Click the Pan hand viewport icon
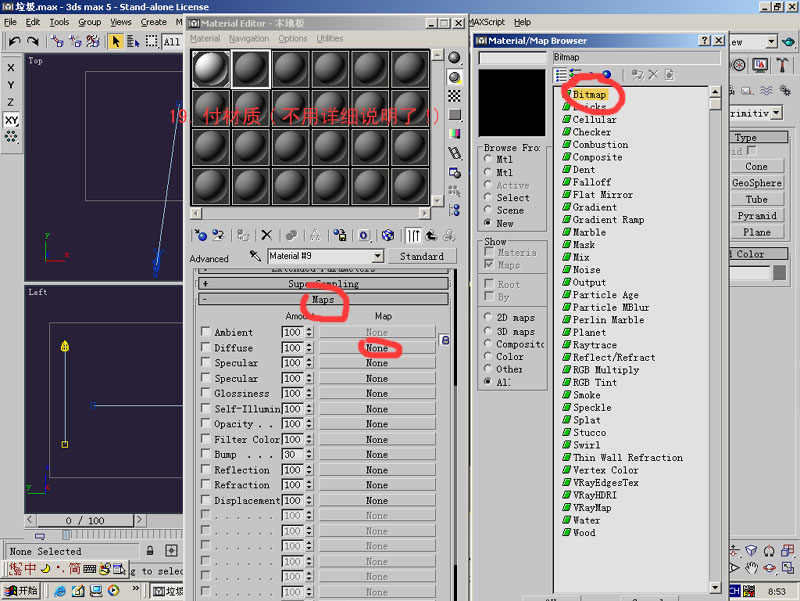The width and height of the screenshot is (800, 601). point(751,567)
